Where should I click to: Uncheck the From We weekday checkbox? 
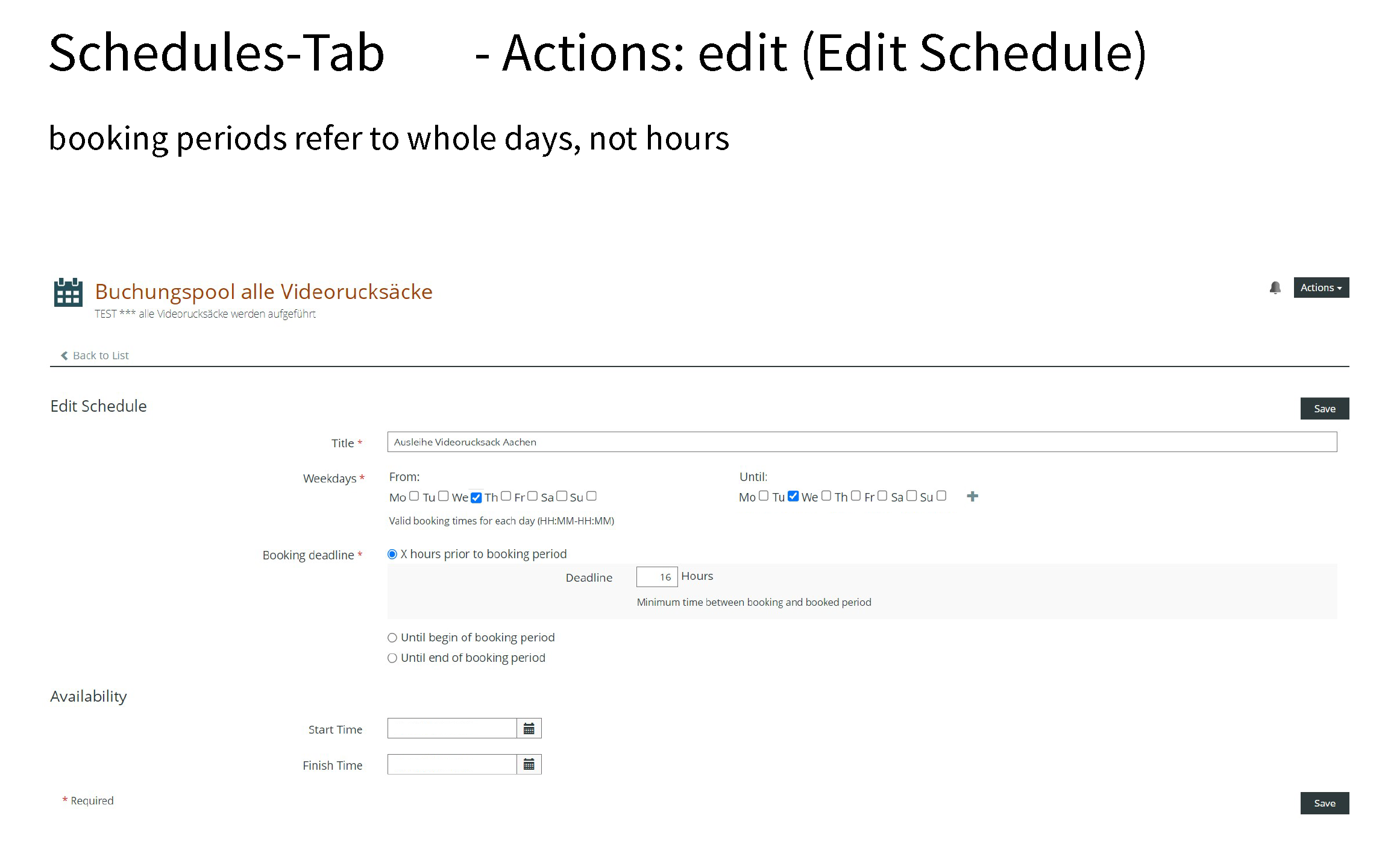[476, 497]
